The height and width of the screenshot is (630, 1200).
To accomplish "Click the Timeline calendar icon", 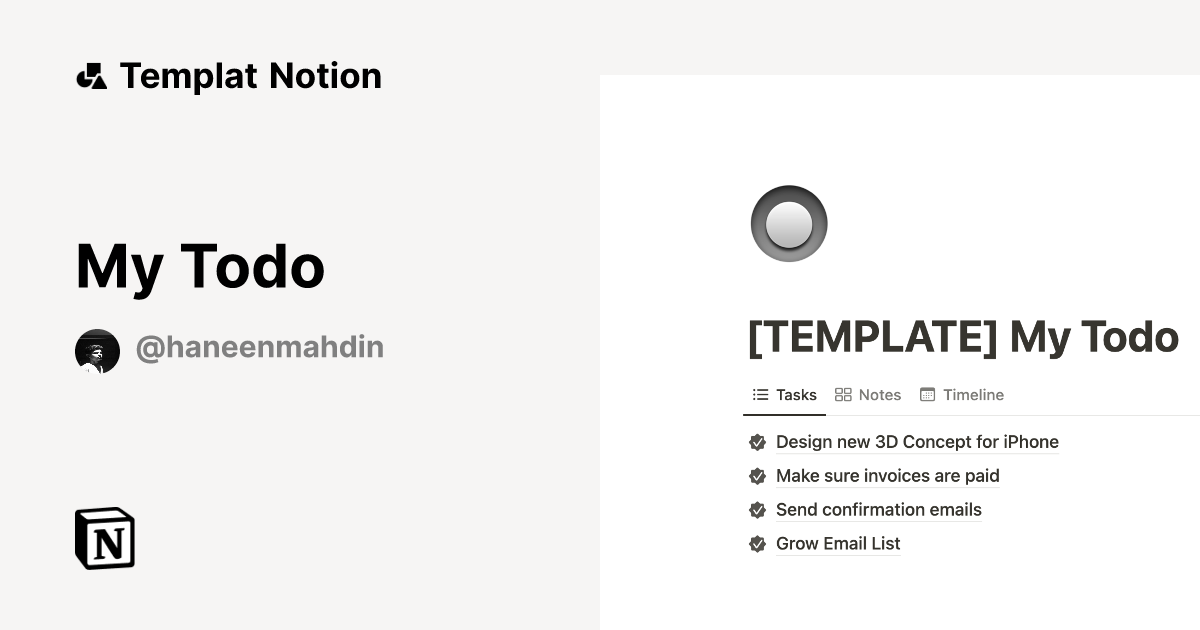I will click(x=928, y=394).
